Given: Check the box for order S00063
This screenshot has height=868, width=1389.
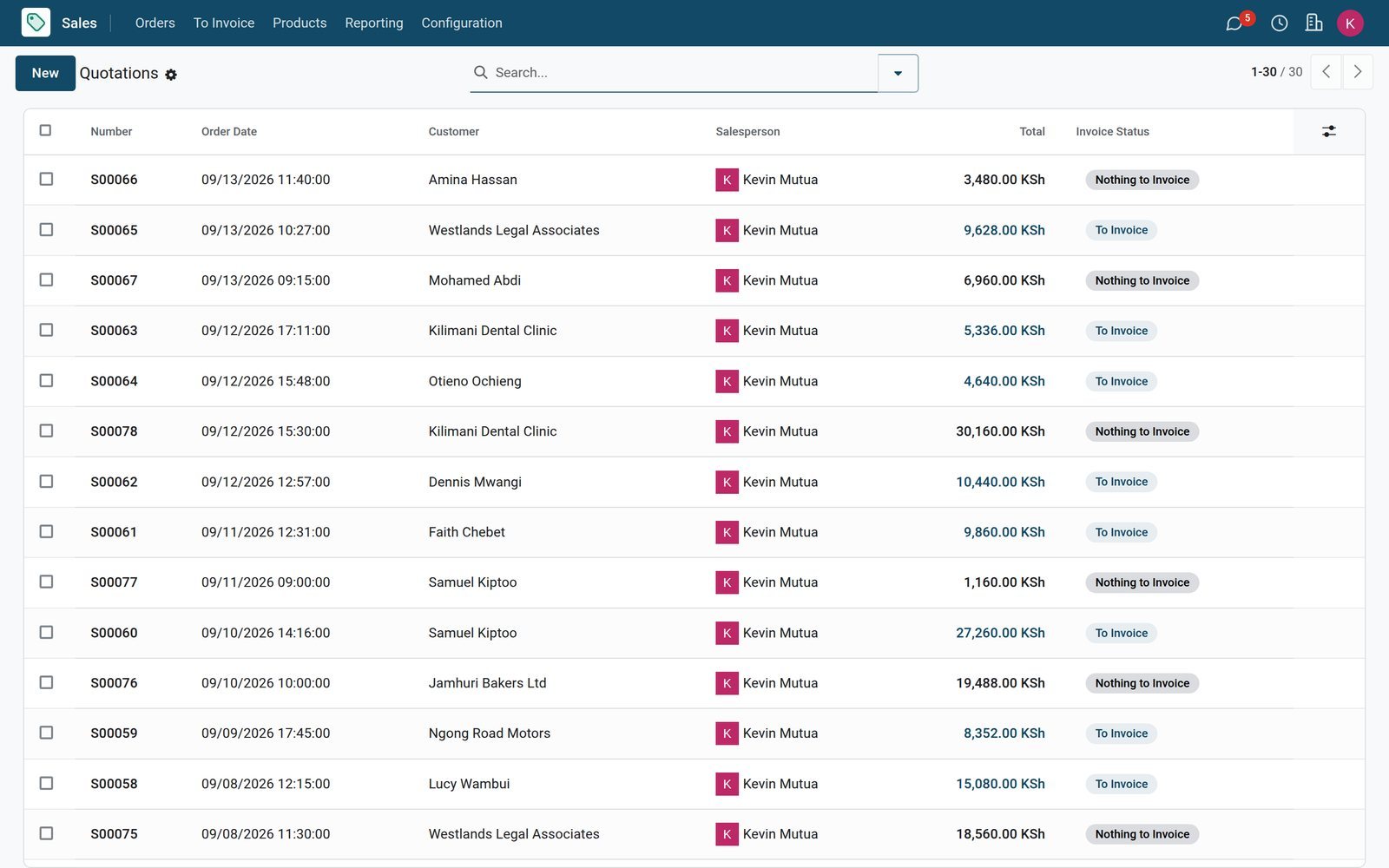Looking at the screenshot, I should click(x=46, y=330).
